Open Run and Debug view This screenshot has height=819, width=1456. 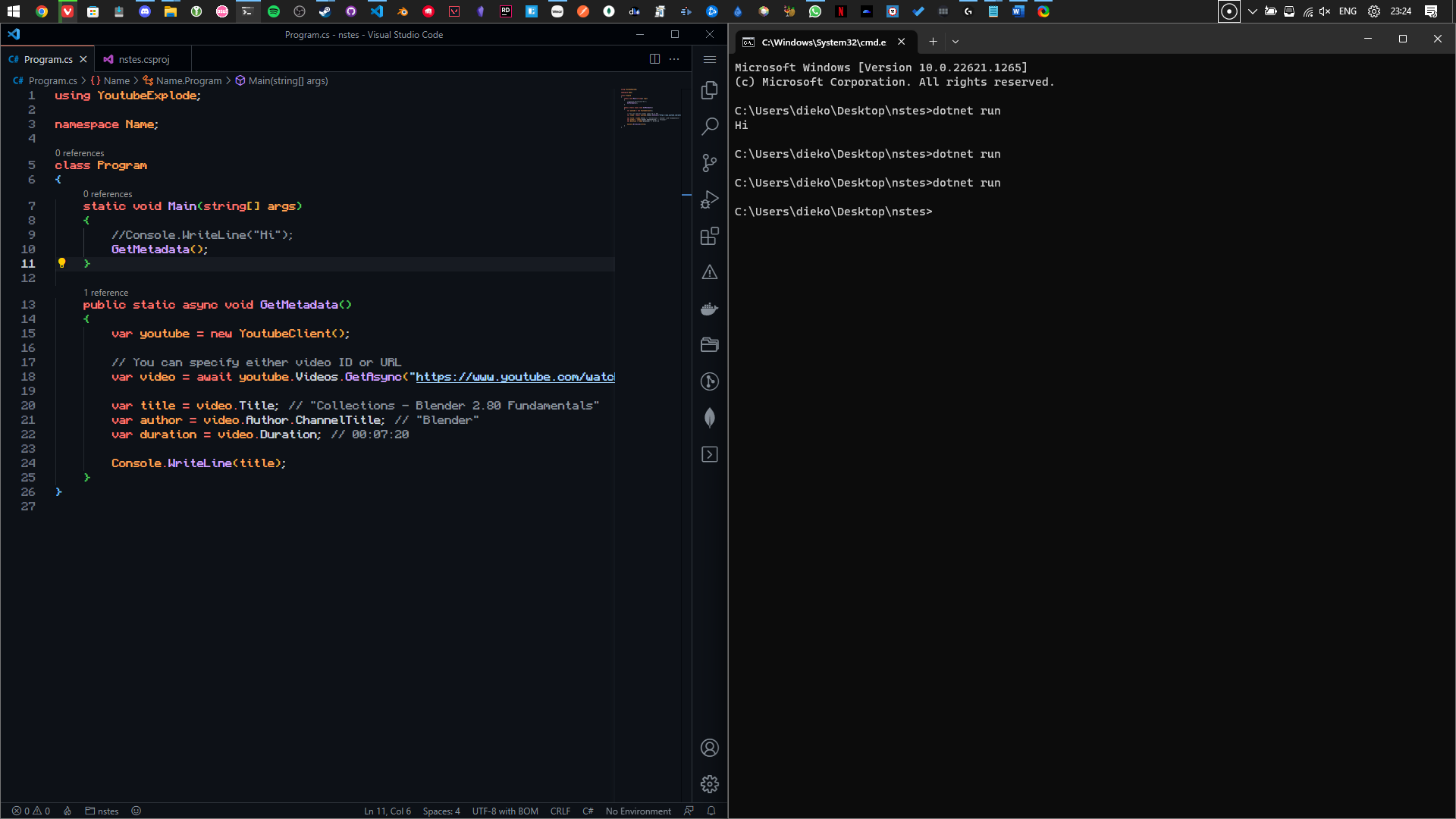(709, 199)
